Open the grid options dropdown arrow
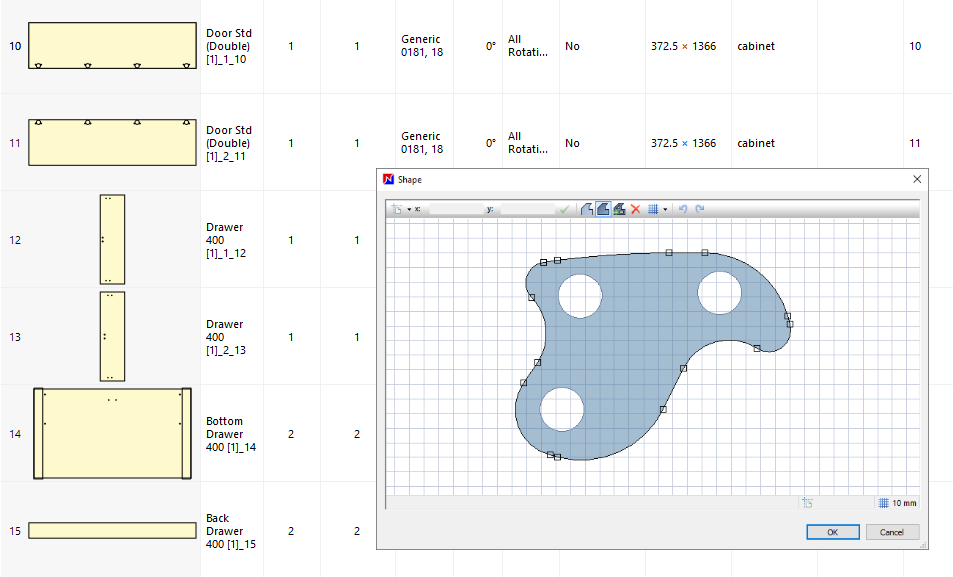The width and height of the screenshot is (953, 577). (665, 209)
